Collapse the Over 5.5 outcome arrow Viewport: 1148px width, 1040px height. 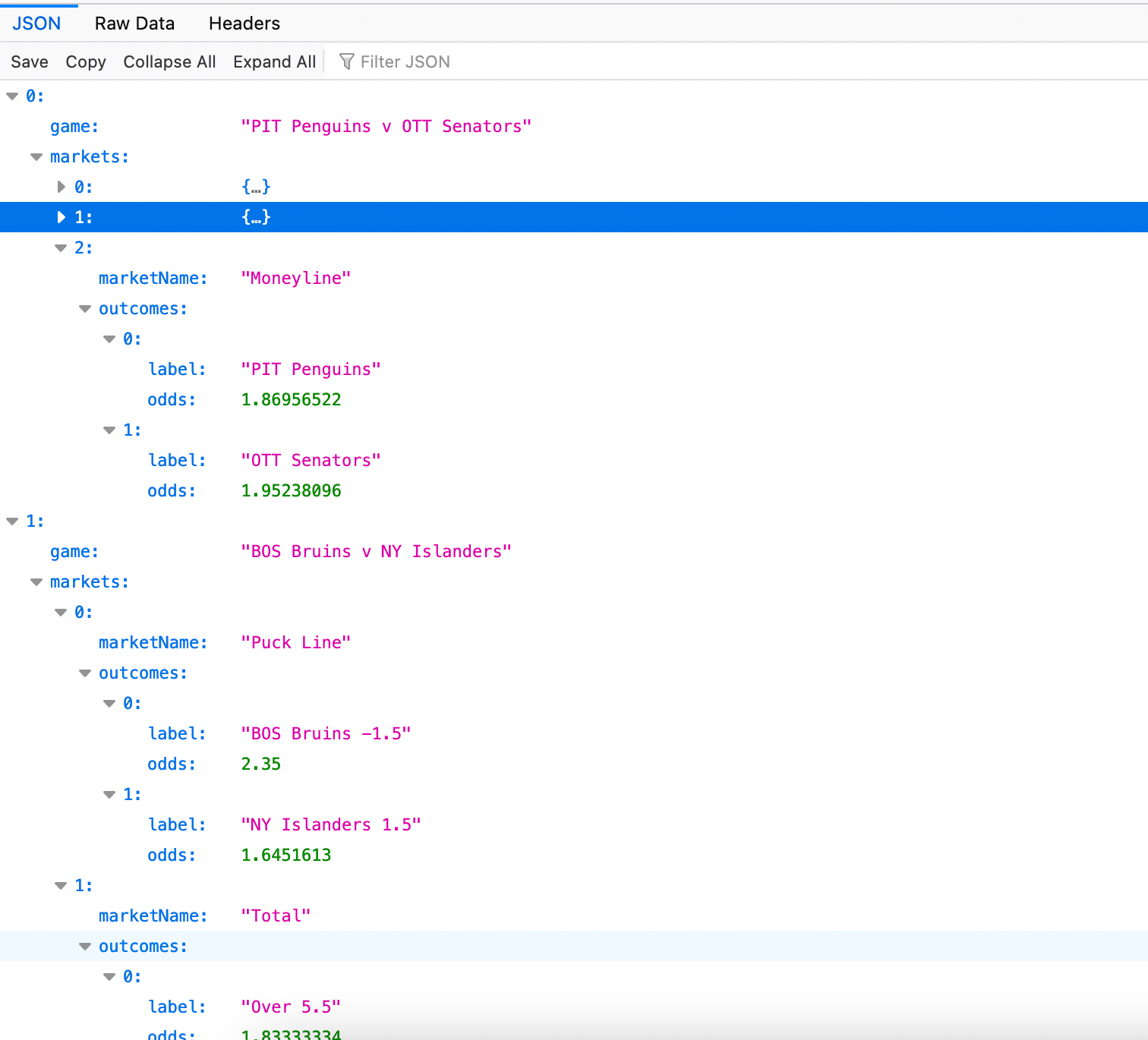click(x=109, y=977)
